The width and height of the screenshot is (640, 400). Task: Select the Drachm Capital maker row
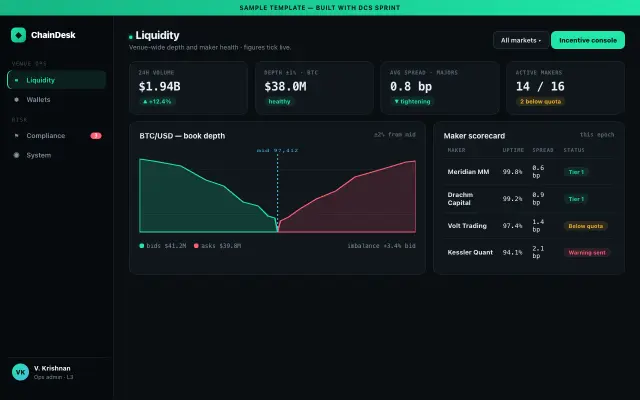(x=529, y=199)
